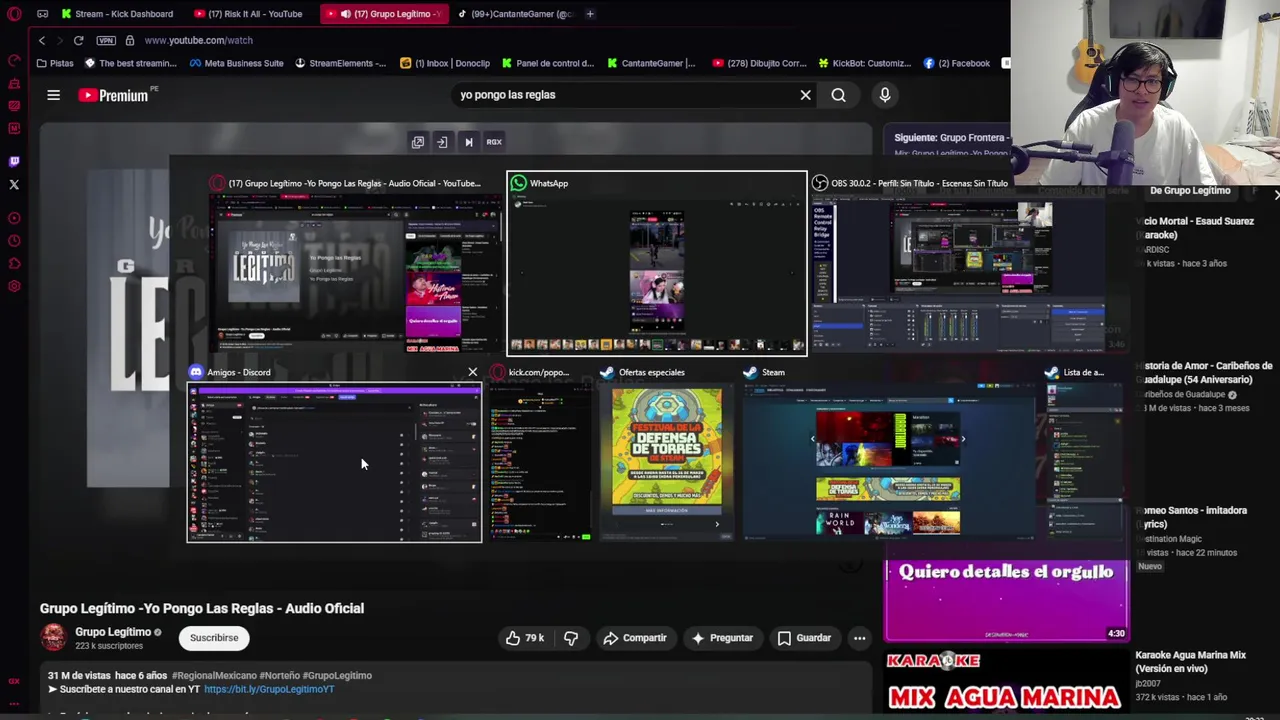Click the YouTube search magnifier button
Screen dimensions: 1280x720
pos(838,95)
